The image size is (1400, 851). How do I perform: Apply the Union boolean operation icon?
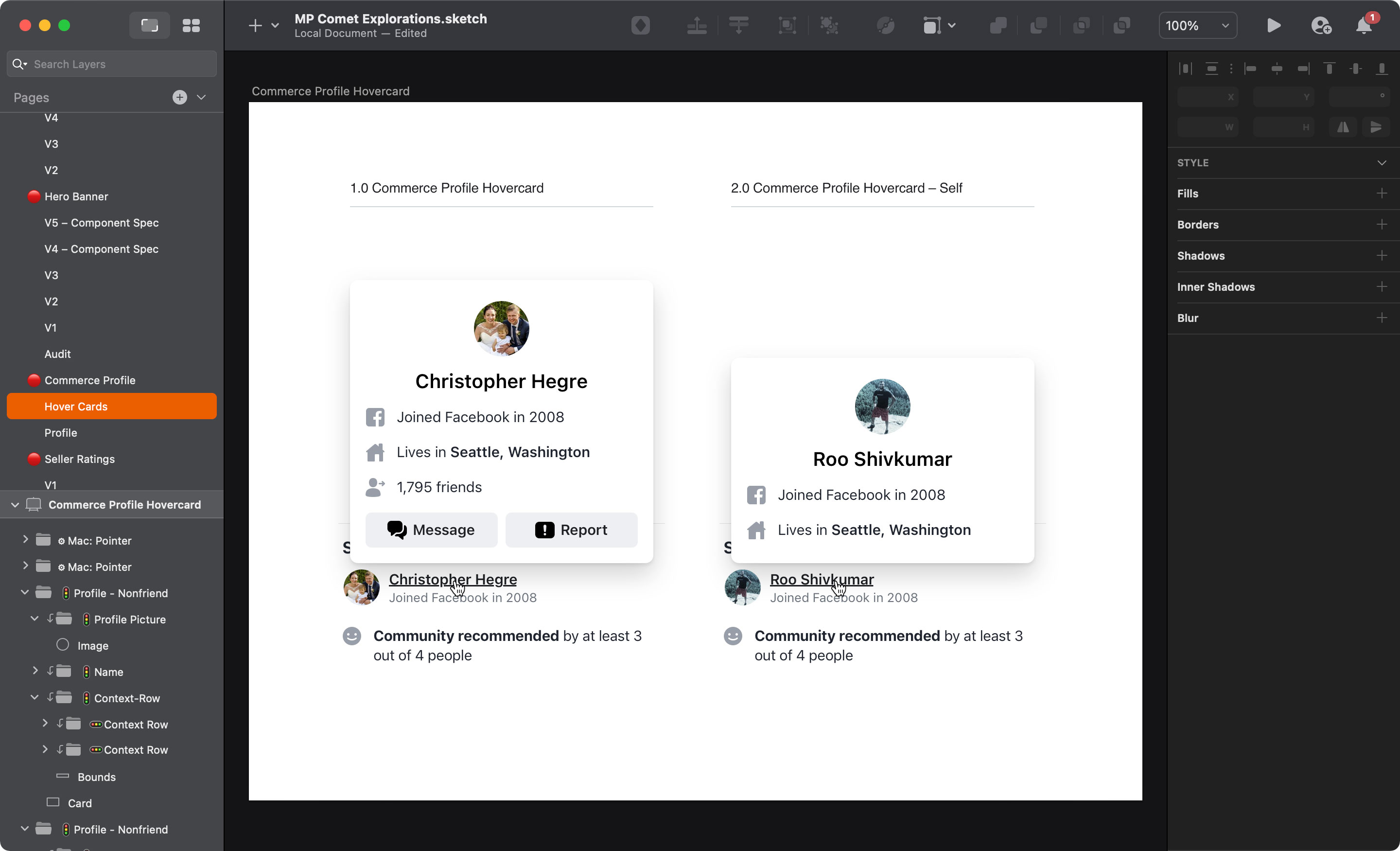pos(998,25)
